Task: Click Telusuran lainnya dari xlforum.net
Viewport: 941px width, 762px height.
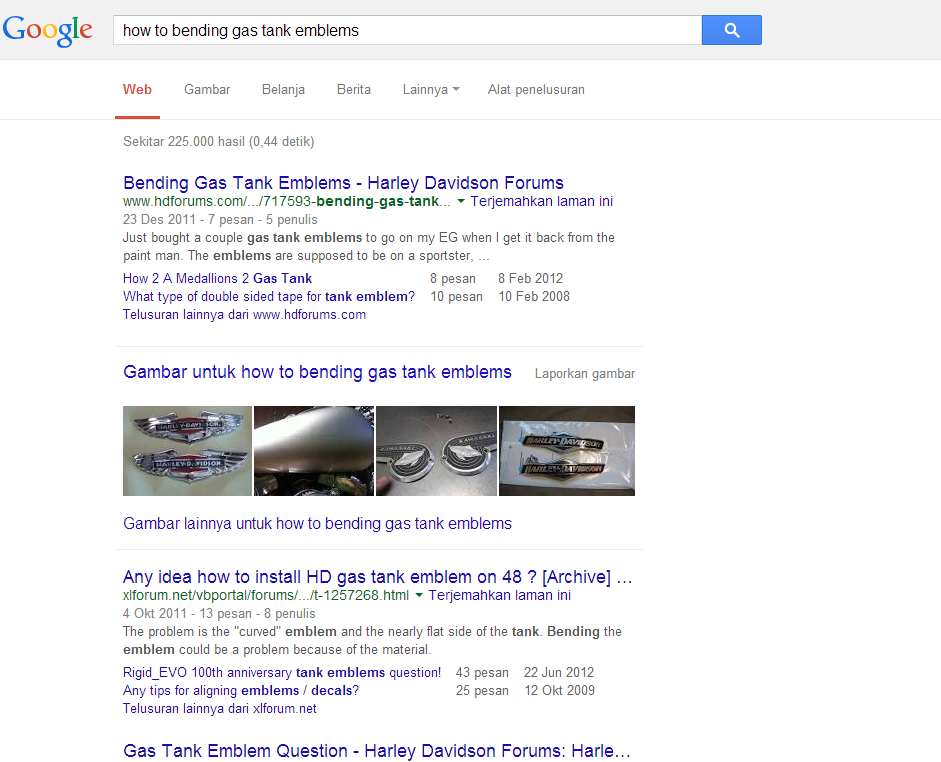Action: (x=220, y=709)
